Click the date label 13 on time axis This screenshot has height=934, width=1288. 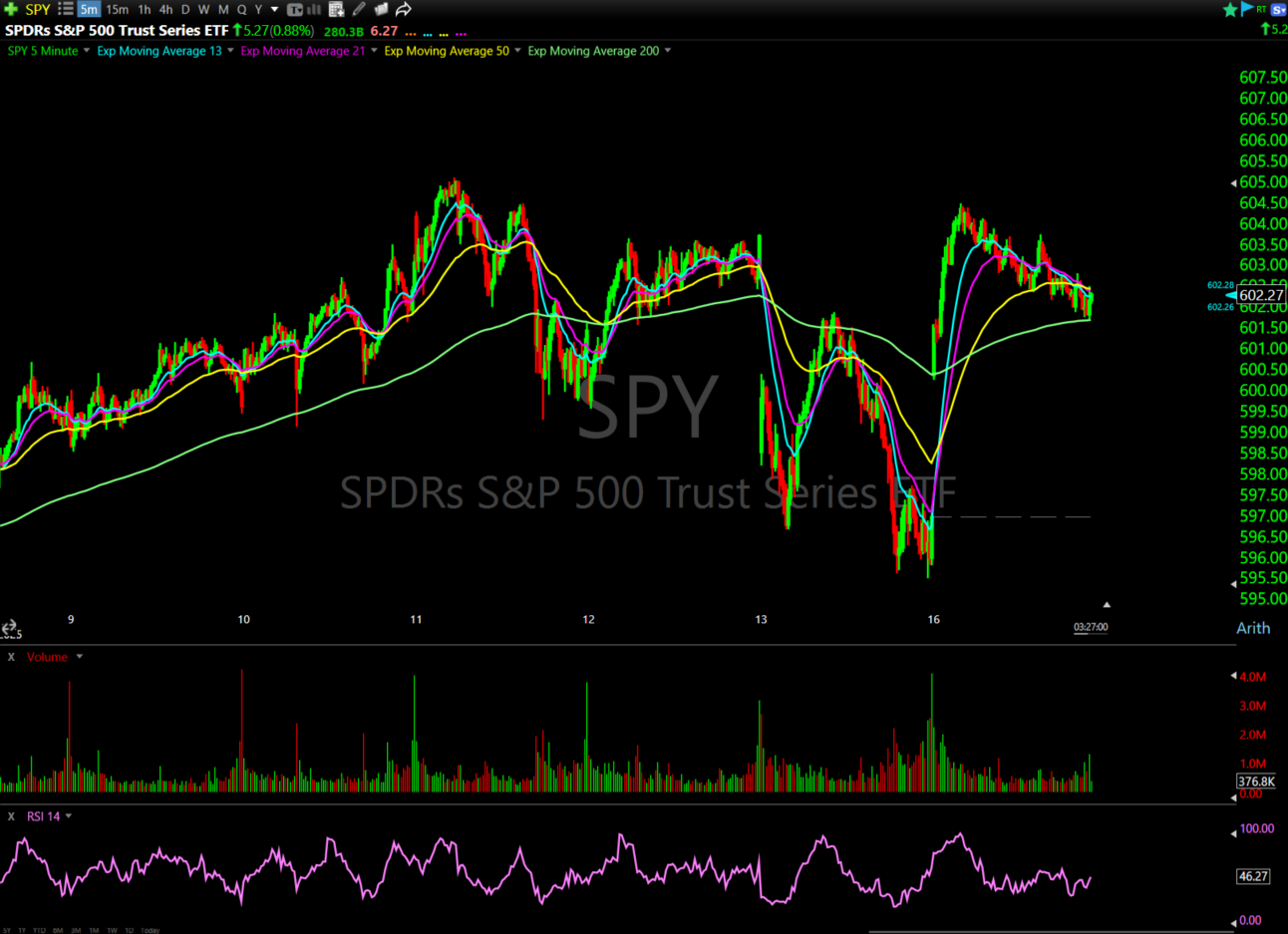coord(761,619)
